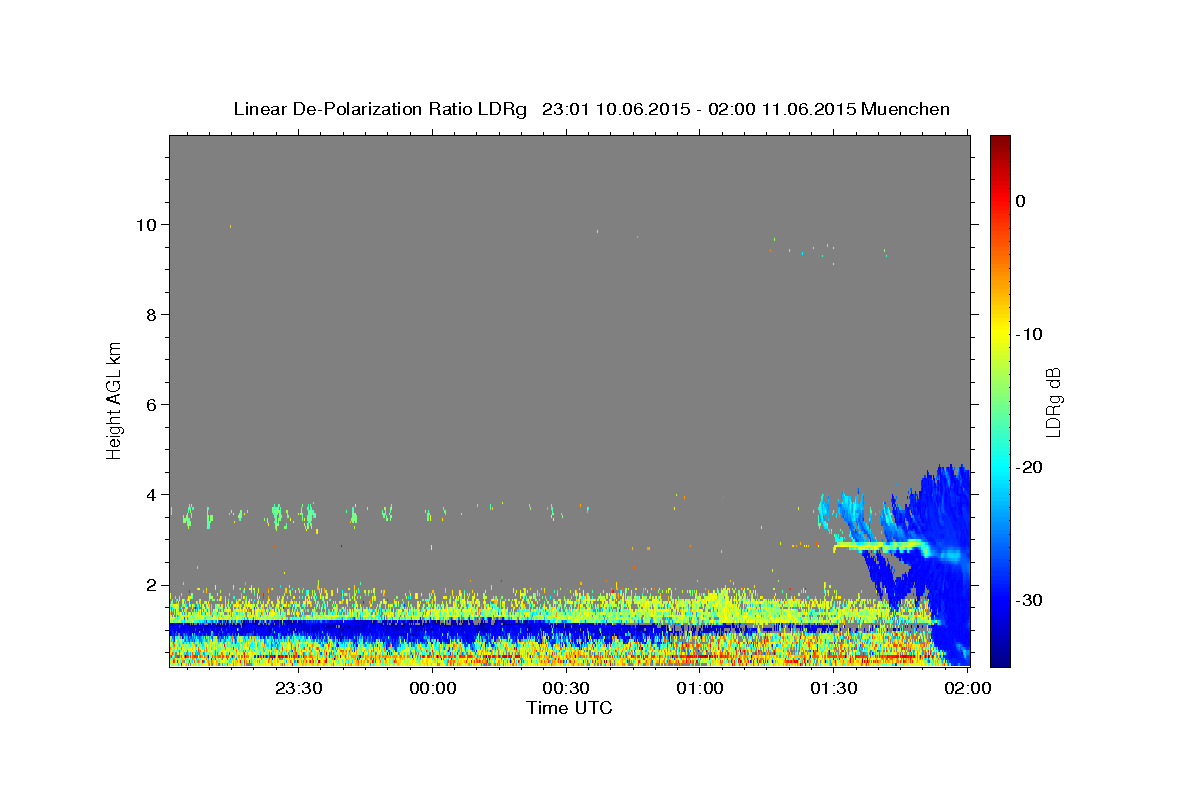Click the colorbar value label -30

(x=1028, y=600)
